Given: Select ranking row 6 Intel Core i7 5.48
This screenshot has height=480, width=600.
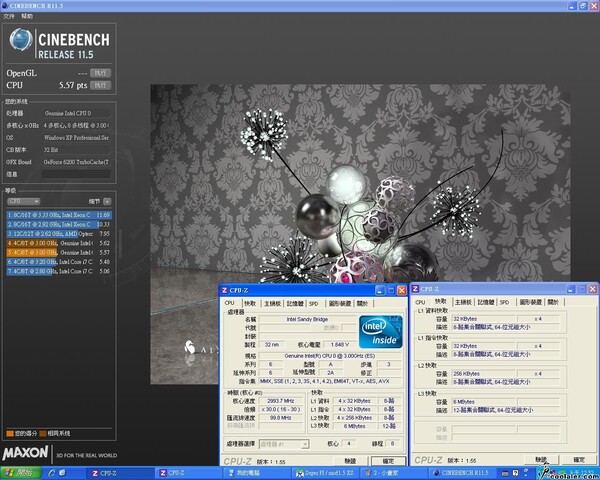Looking at the screenshot, I should pos(59,262).
